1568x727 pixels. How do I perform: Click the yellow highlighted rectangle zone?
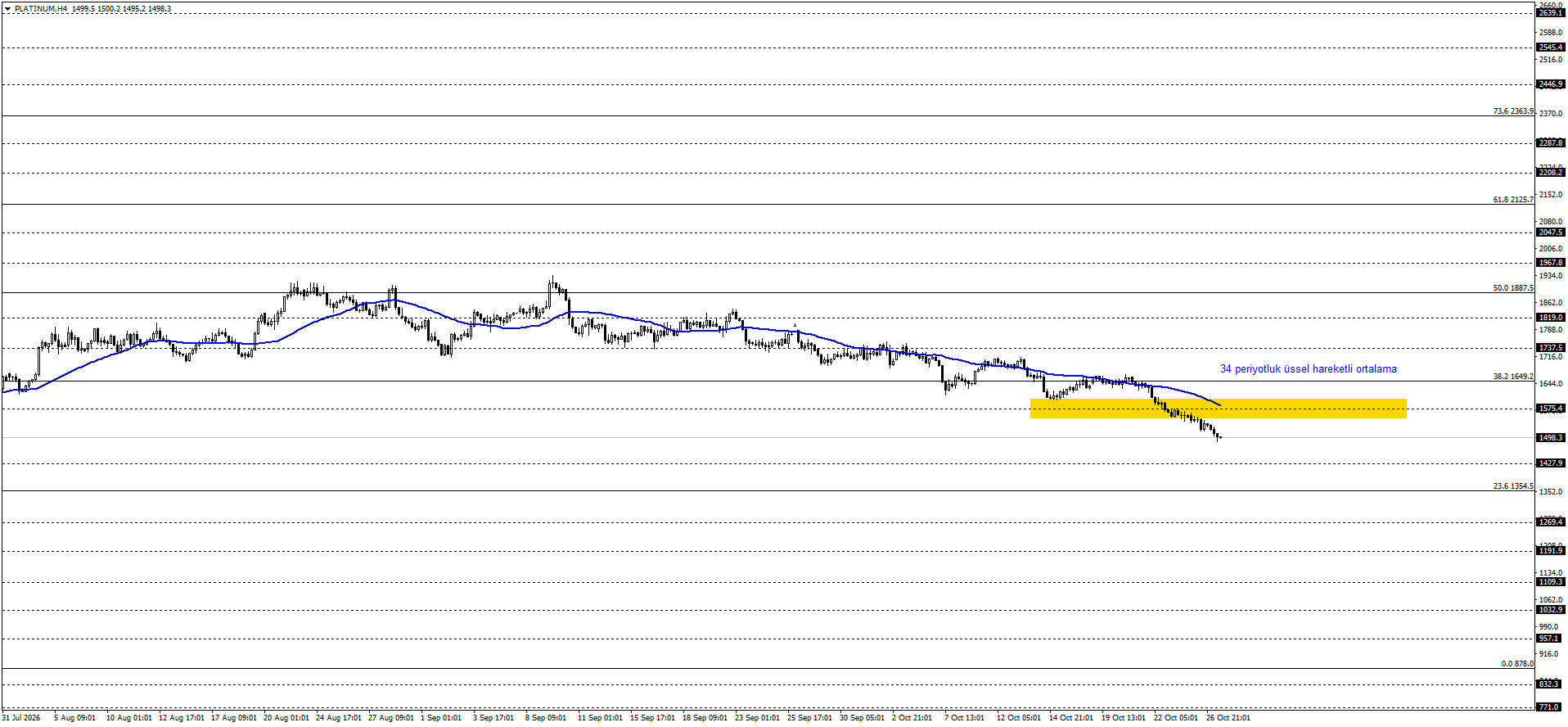tap(1219, 409)
